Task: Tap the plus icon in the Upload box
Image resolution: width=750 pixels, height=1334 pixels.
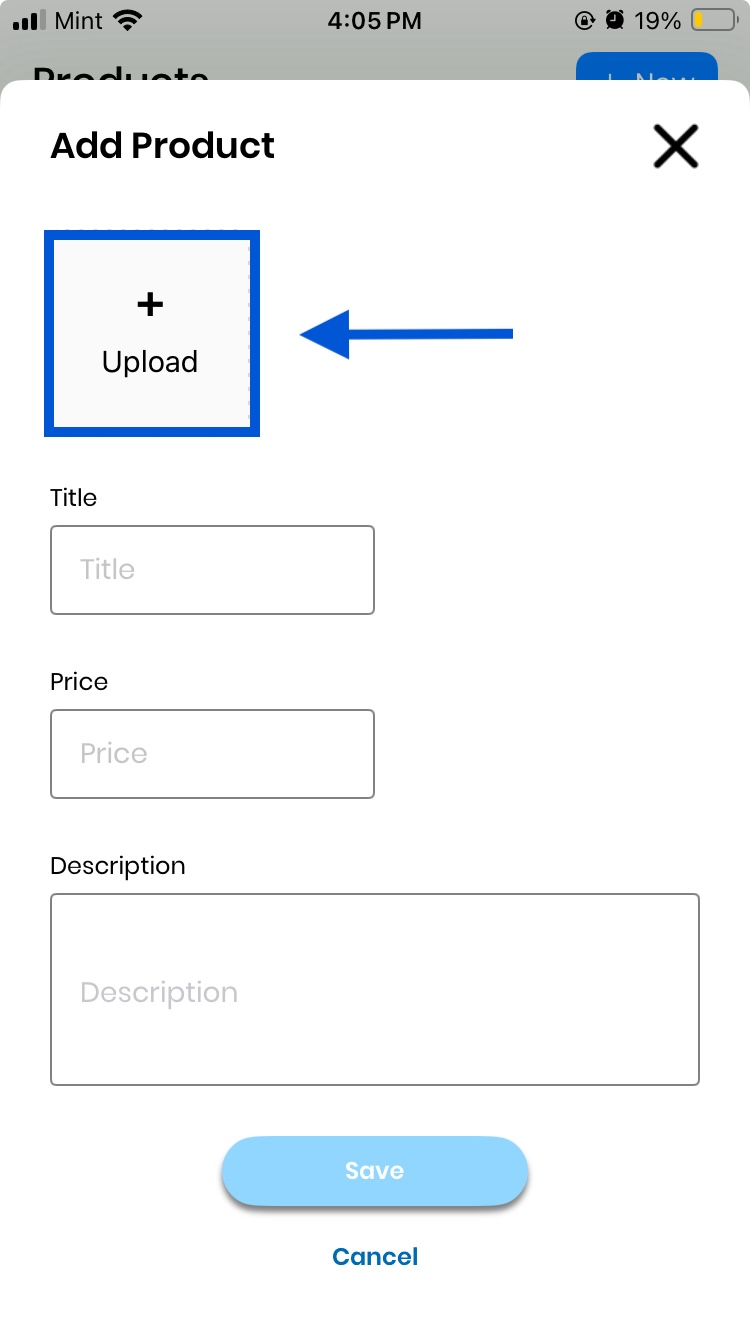Action: click(x=150, y=304)
